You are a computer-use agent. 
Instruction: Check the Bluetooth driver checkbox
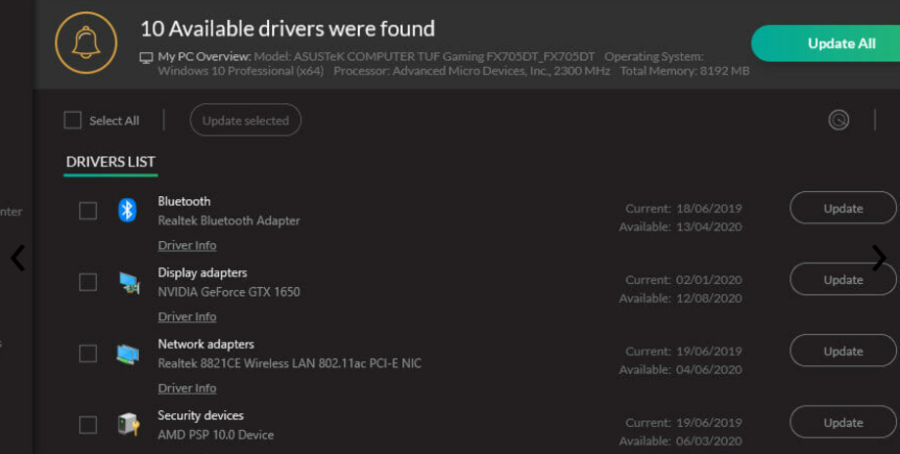pyautogui.click(x=88, y=210)
